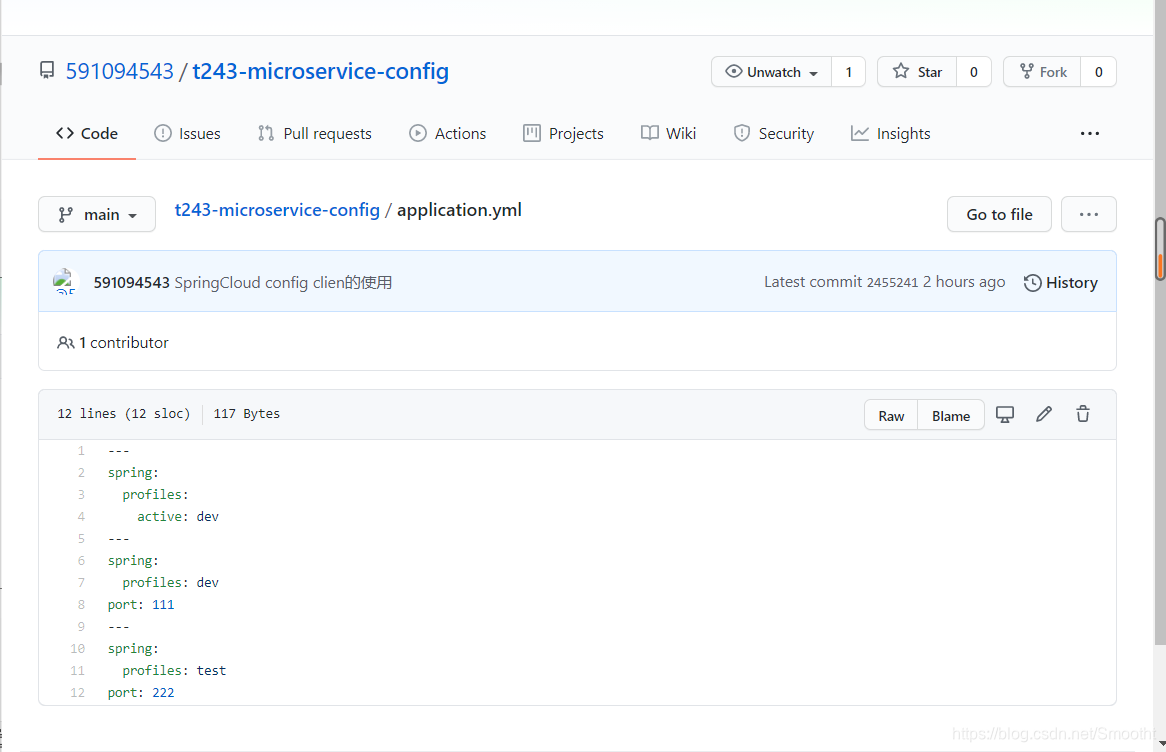Screen dimensions: 1166x752
Task: Click the Unwatch button
Action: [x=771, y=72]
